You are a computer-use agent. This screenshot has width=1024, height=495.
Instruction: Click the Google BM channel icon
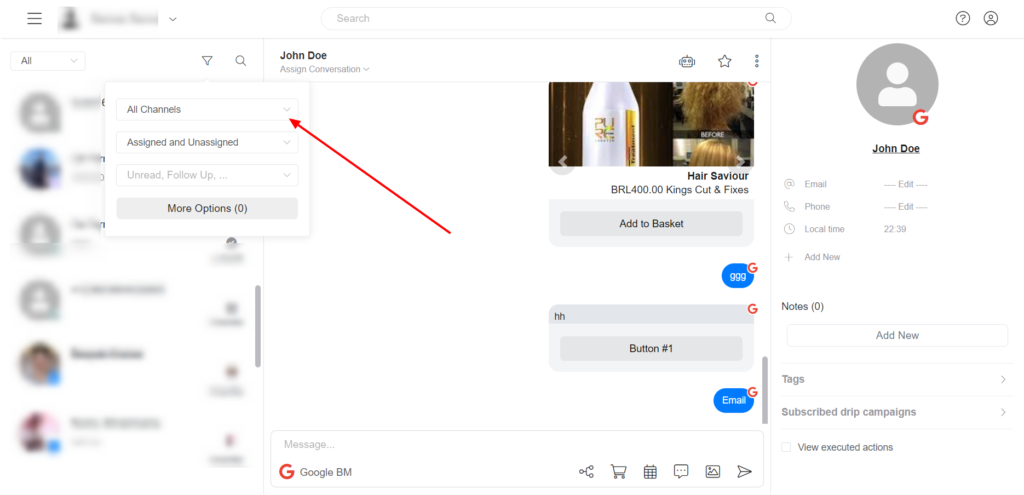pyautogui.click(x=287, y=471)
